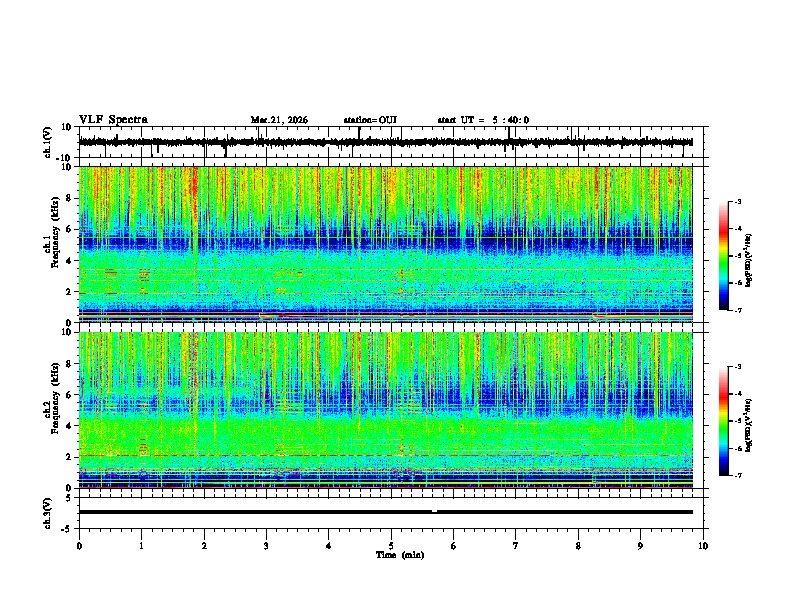The height and width of the screenshot is (612, 792).
Task: Click the ch.3 flat signal trace
Action: click(x=385, y=512)
